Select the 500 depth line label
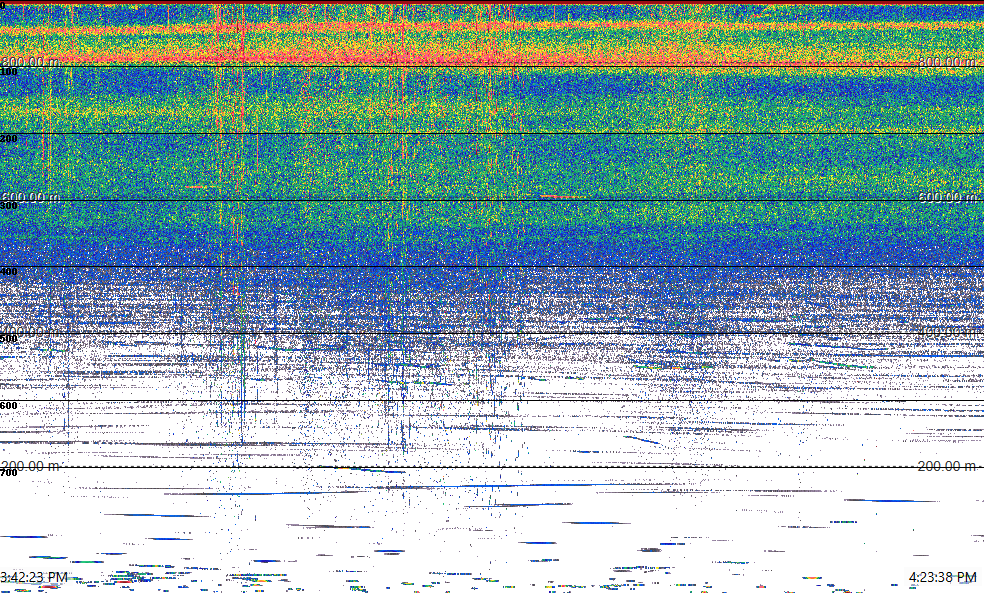Viewport: 984px width, 594px height. [x=9, y=339]
